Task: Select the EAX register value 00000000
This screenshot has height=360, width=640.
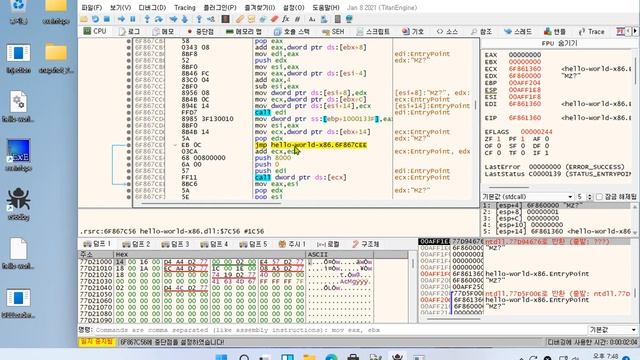Action: click(524, 55)
